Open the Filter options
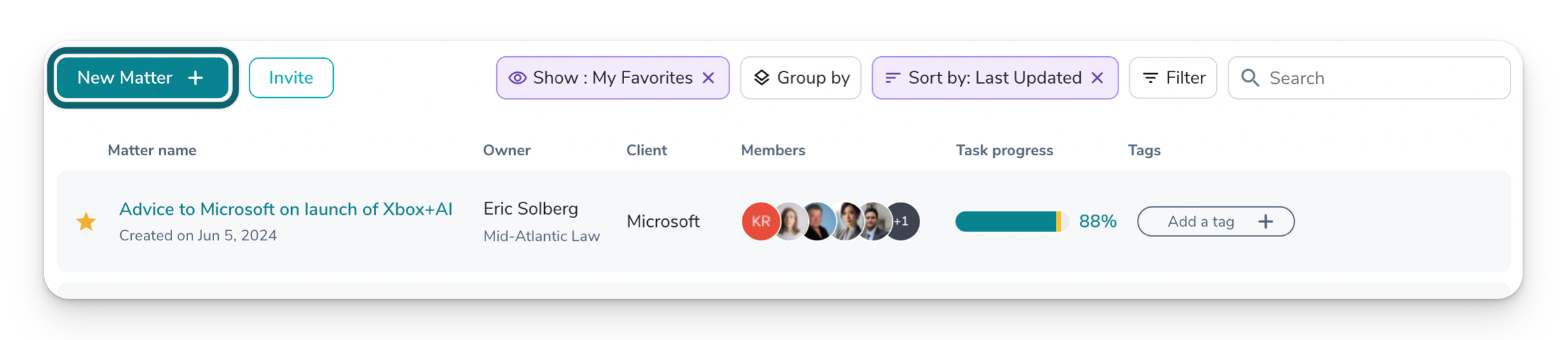The height and width of the screenshot is (340, 1568). (1173, 78)
